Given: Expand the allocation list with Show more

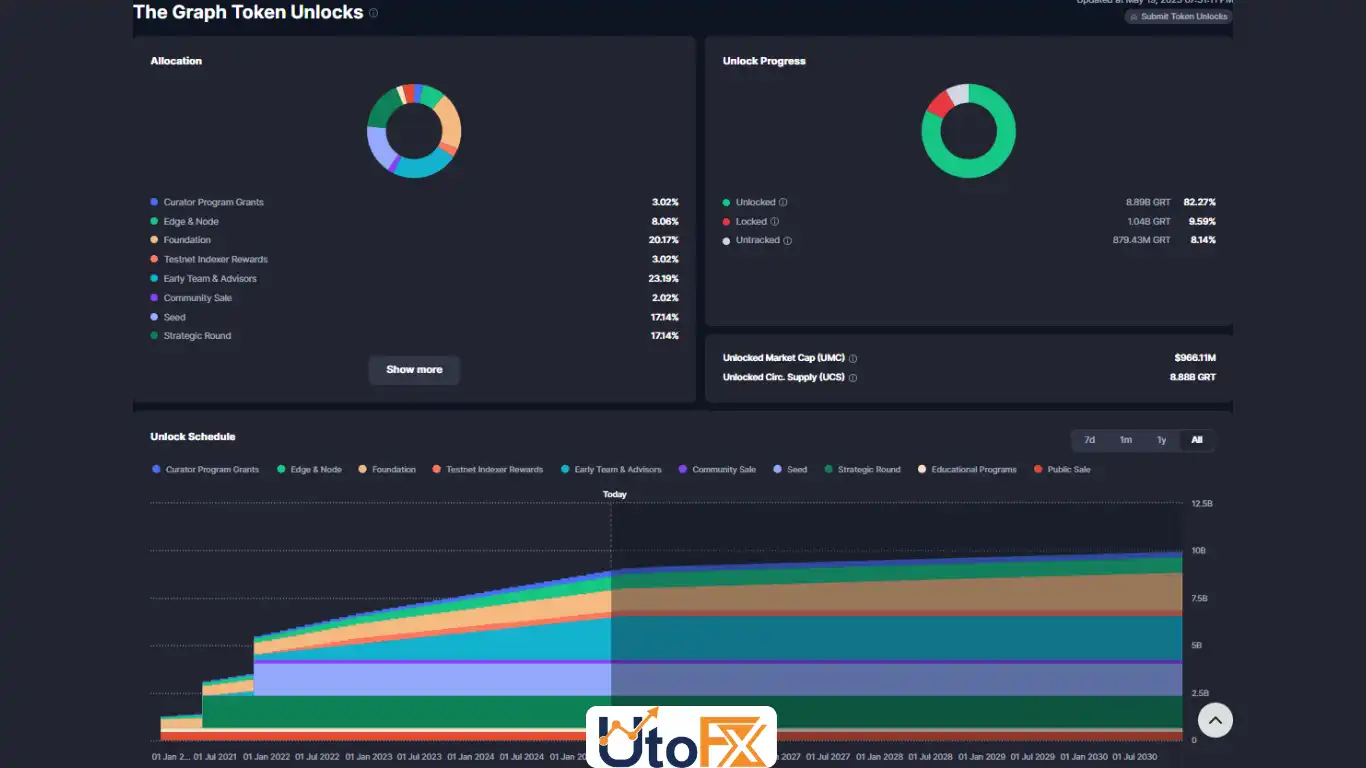Looking at the screenshot, I should tap(414, 370).
